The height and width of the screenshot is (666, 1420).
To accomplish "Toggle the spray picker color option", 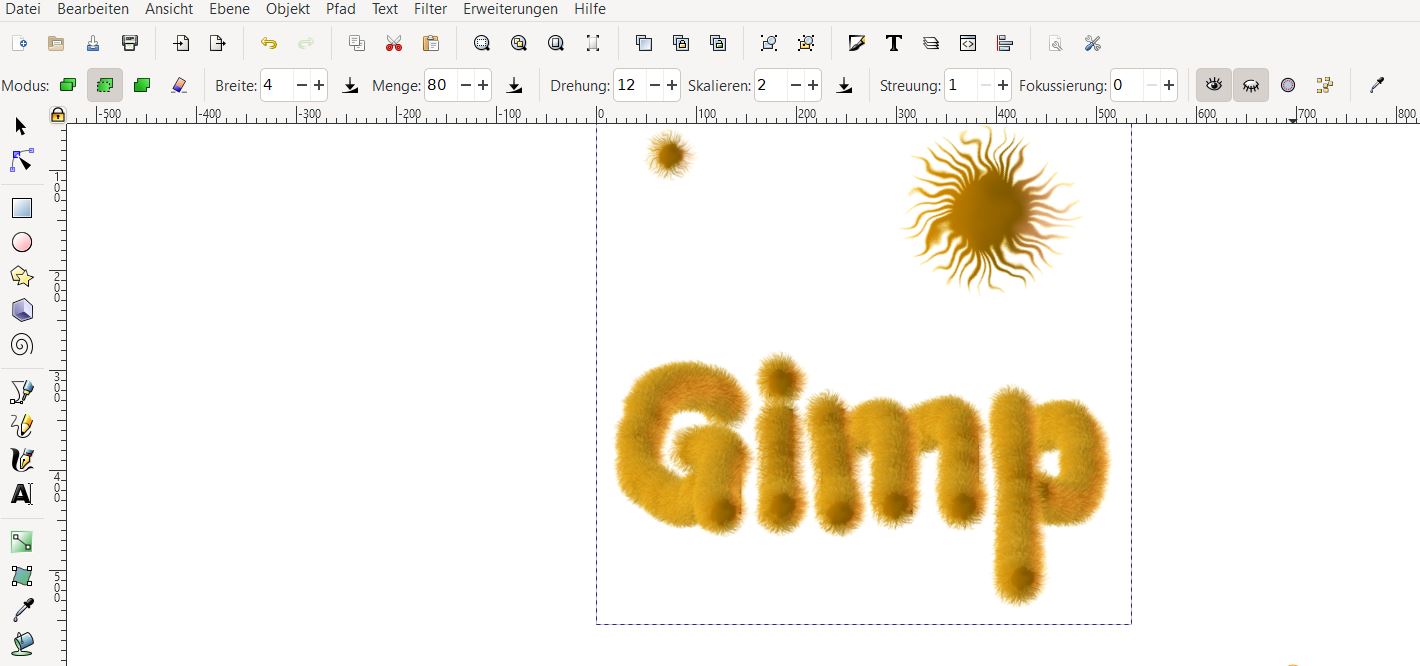I will click(1325, 85).
